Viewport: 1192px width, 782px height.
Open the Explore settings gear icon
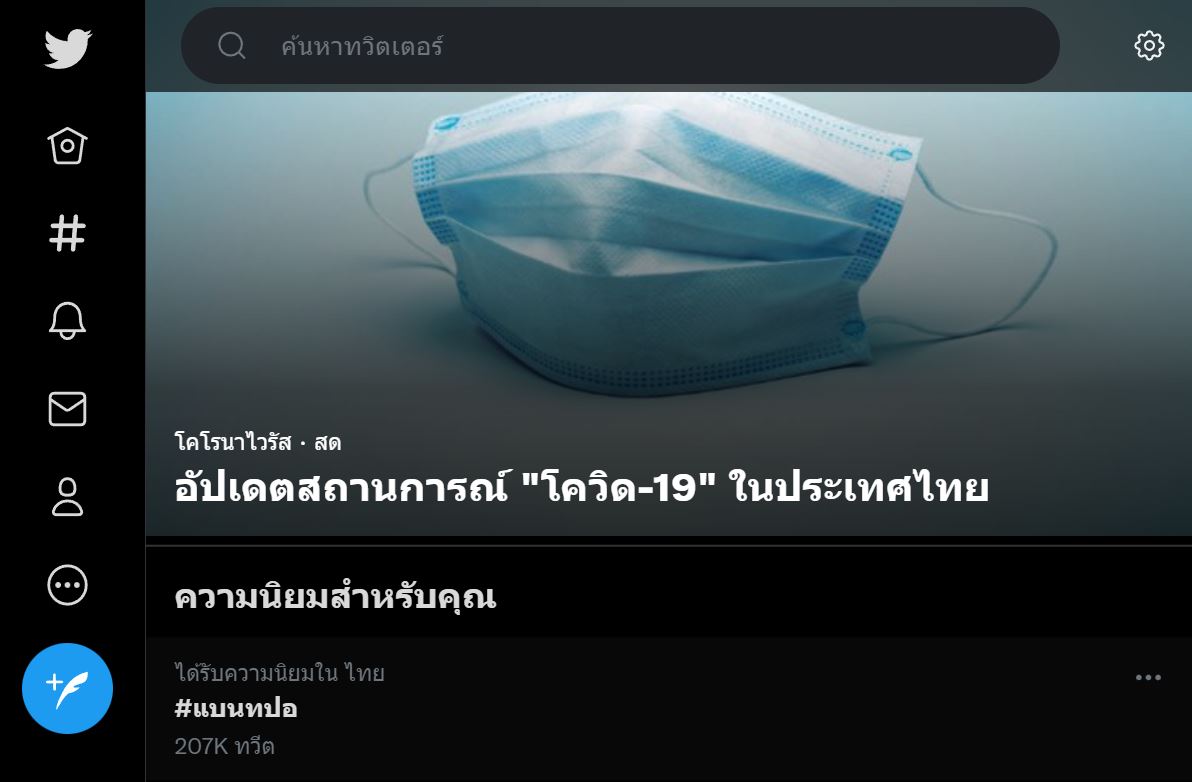[x=1149, y=46]
